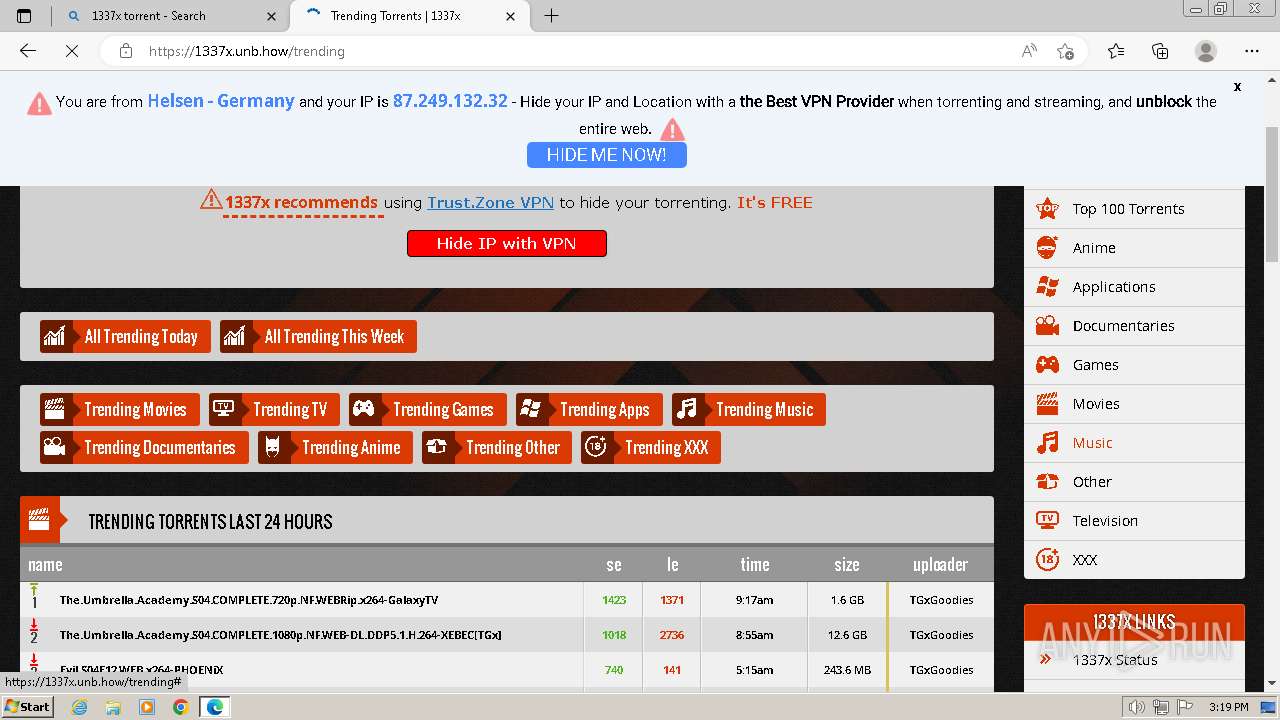Viewport: 1280px width, 720px height.
Task: Click the Hide IP with VPN button
Action: click(506, 243)
